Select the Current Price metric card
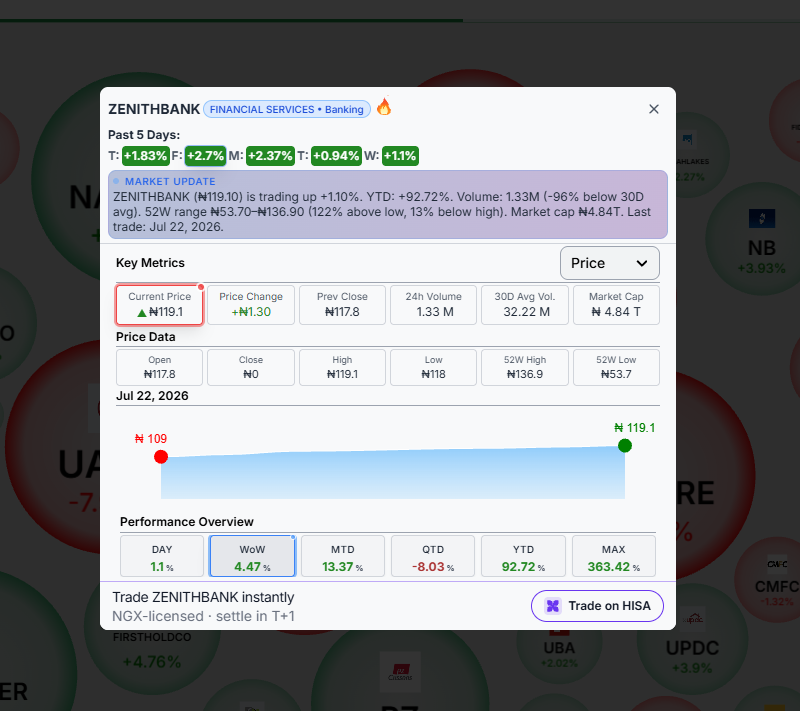800x711 pixels. click(160, 304)
